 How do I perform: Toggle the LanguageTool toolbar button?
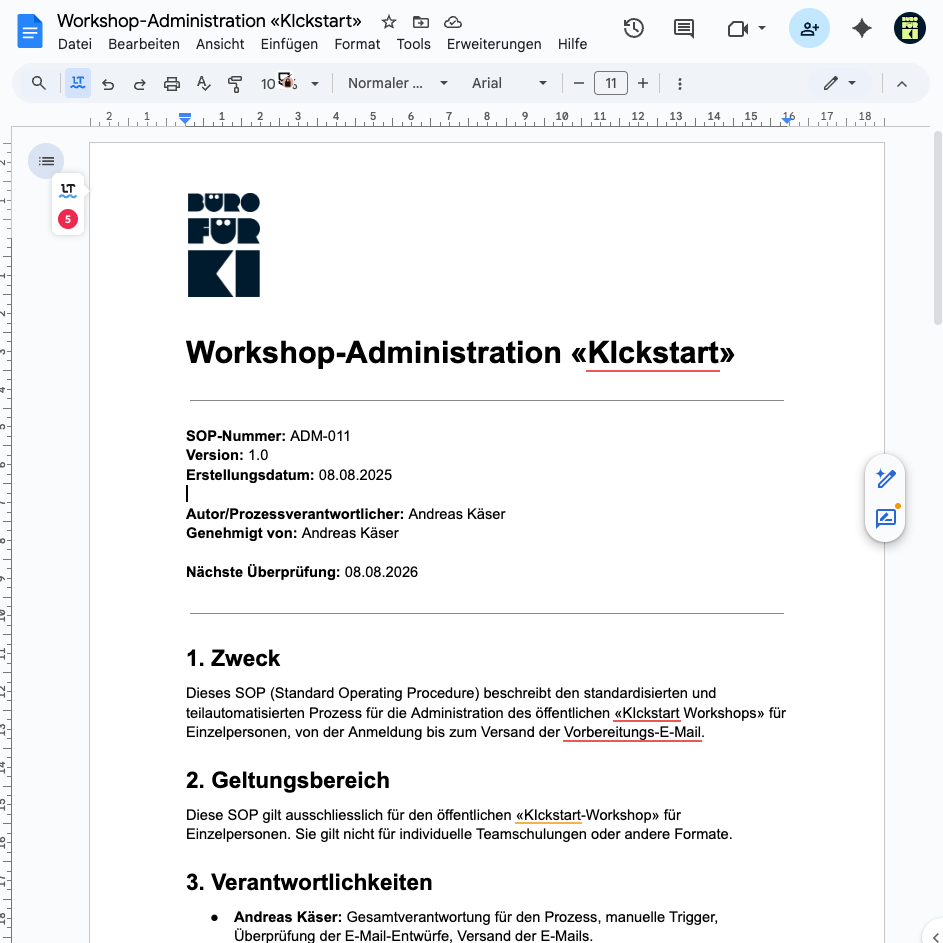78,83
